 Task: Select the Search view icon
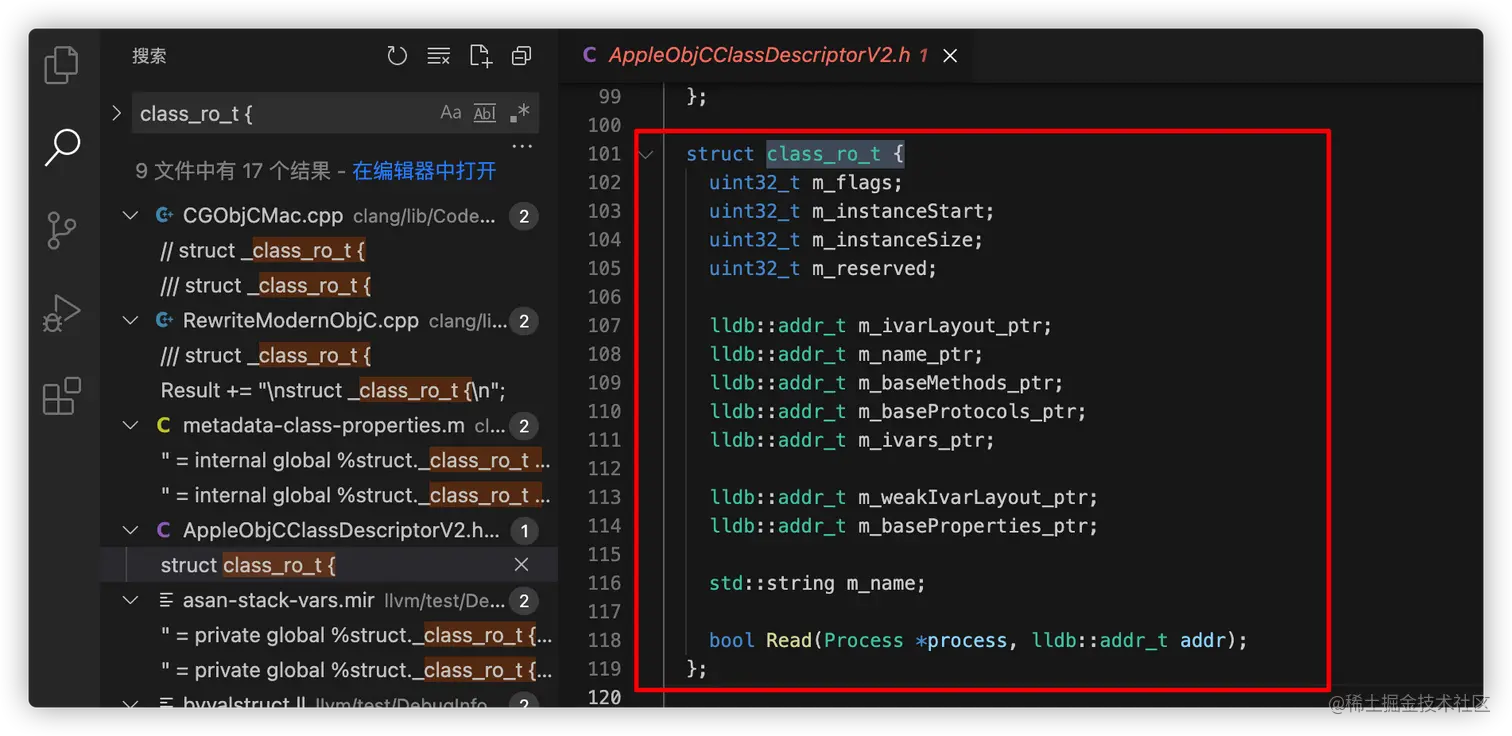[x=62, y=147]
